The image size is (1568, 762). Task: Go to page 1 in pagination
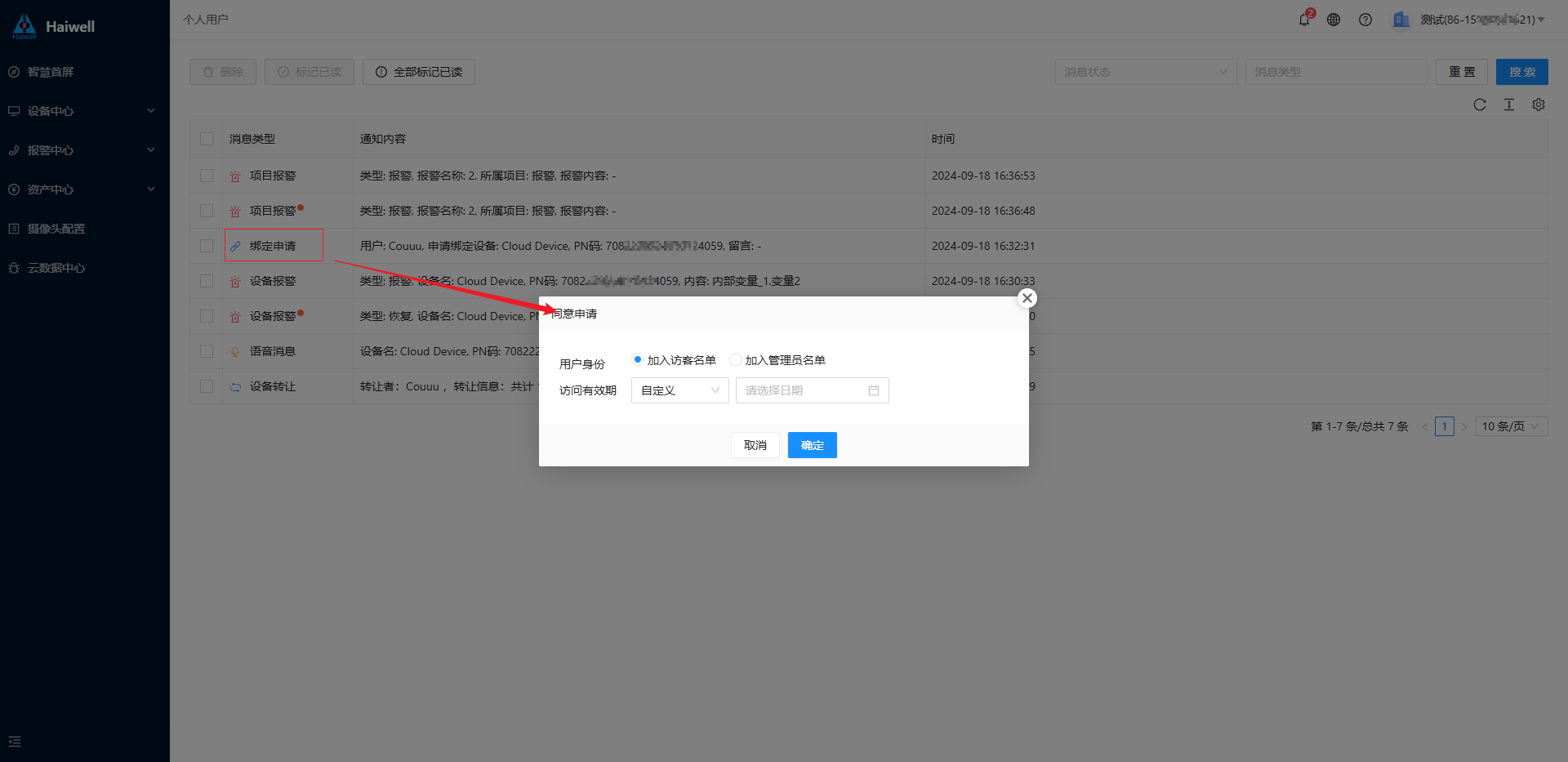point(1445,426)
